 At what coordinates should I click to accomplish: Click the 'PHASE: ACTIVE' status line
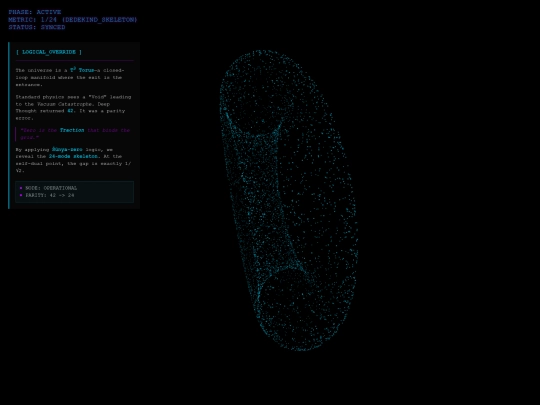coord(35,12)
